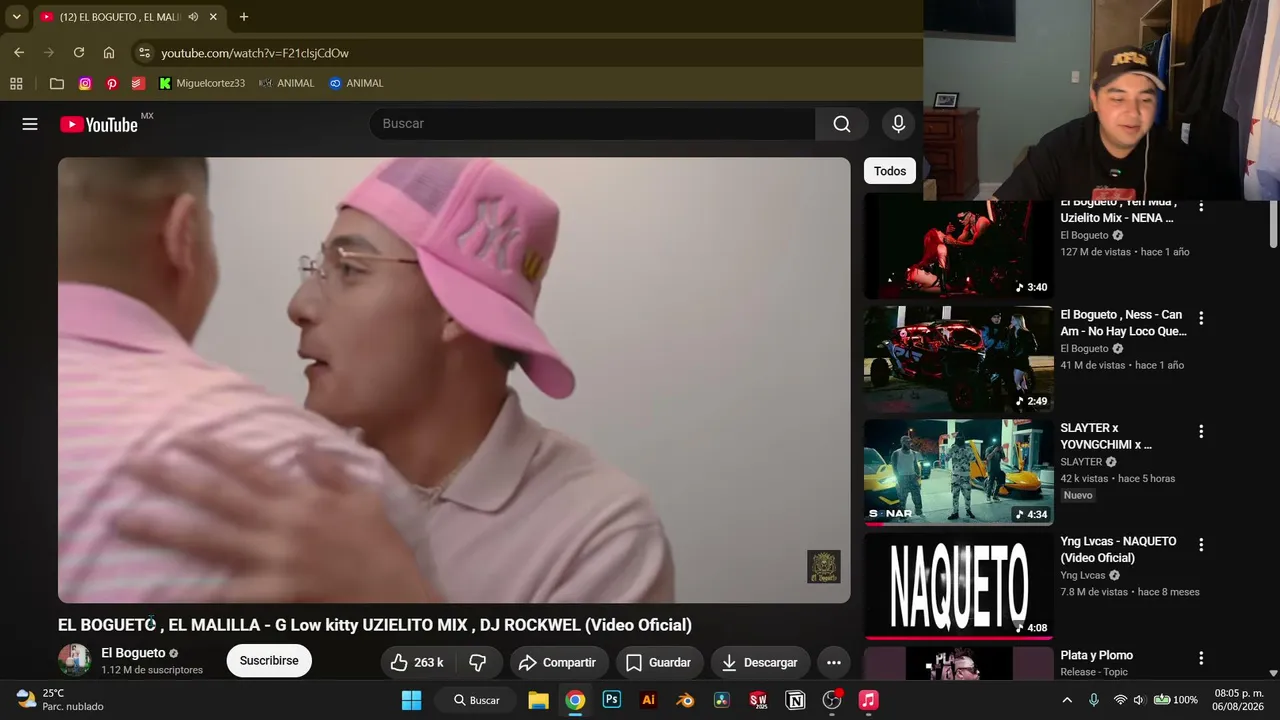
Task: Mute the tab using its audio icon
Action: (193, 17)
